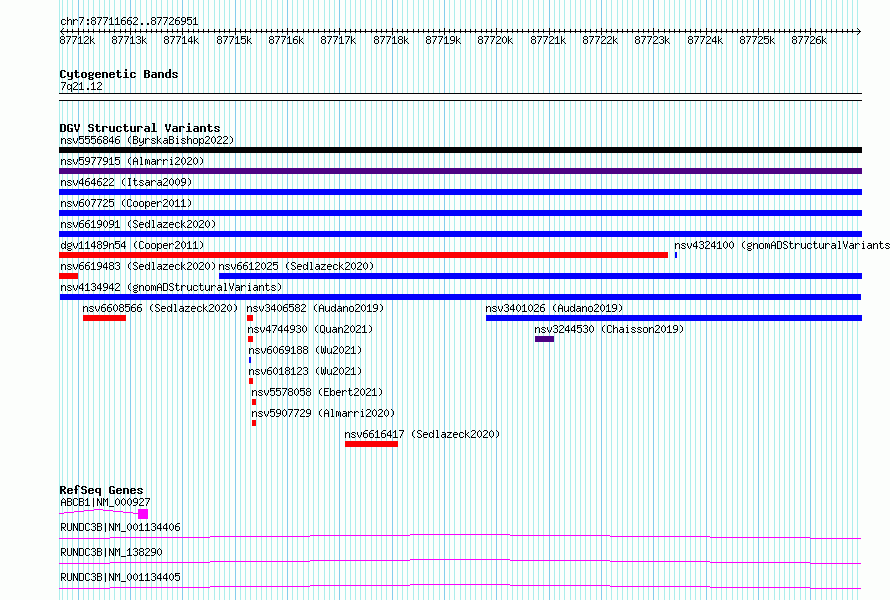Click the RefSeq Genes track title

coord(101,490)
